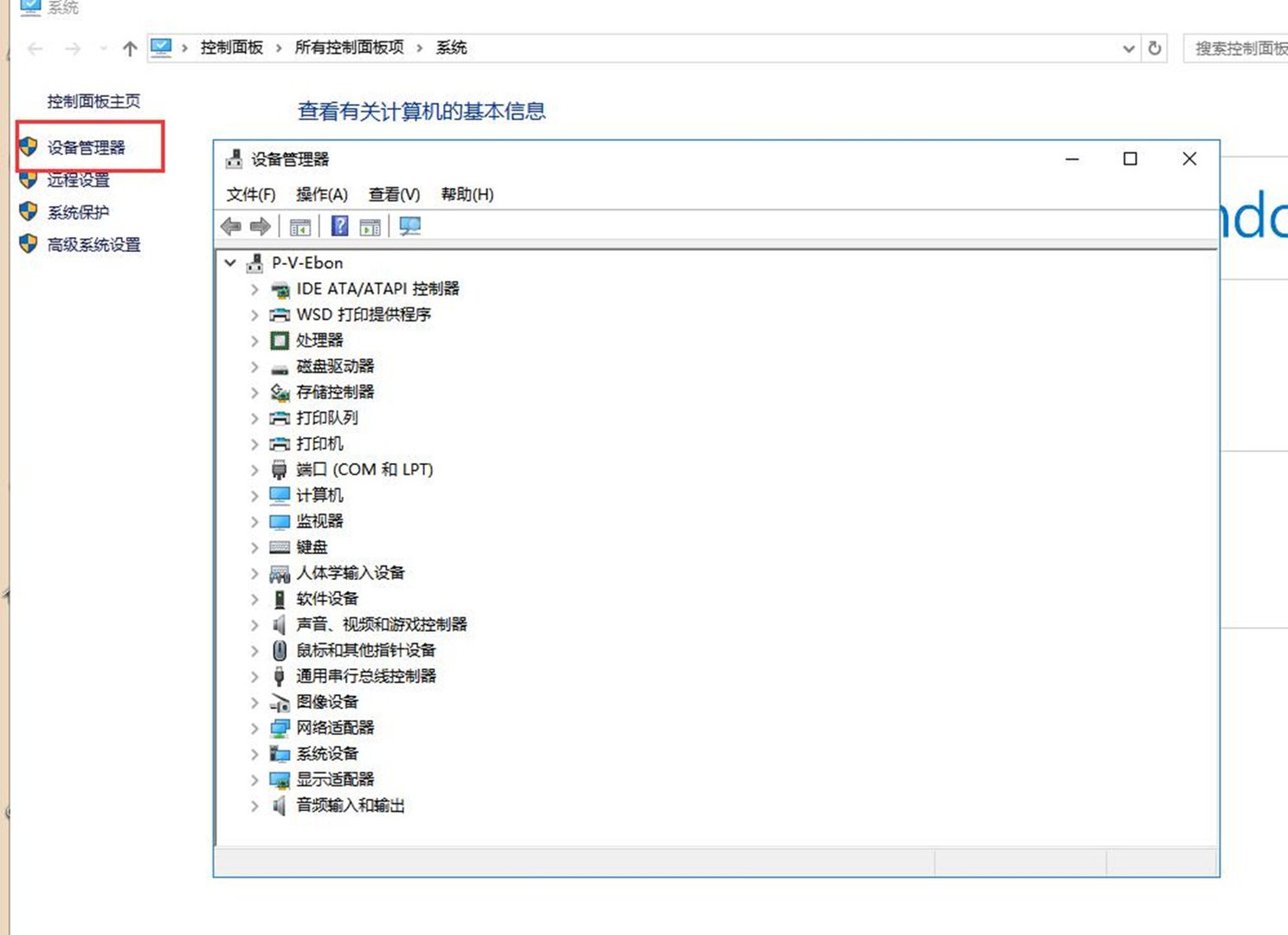This screenshot has width=1288, height=935.
Task: Open the 查看(V) menu
Action: [395, 194]
